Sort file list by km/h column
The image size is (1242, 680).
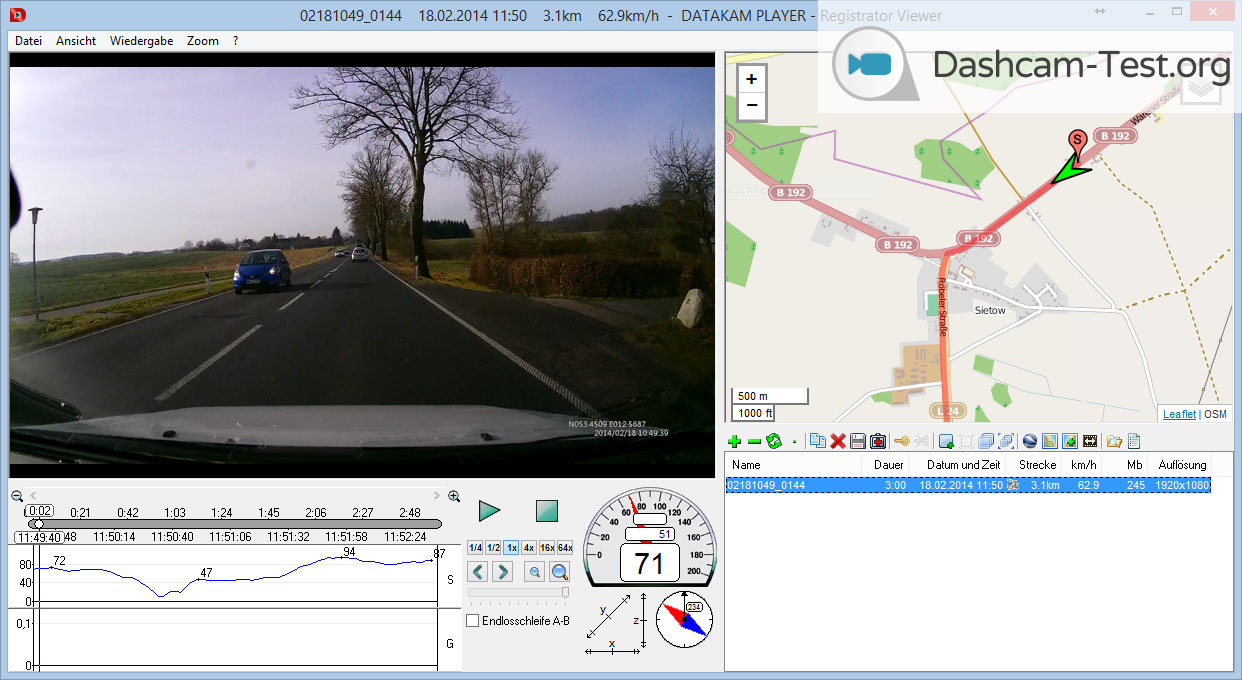tap(1083, 465)
